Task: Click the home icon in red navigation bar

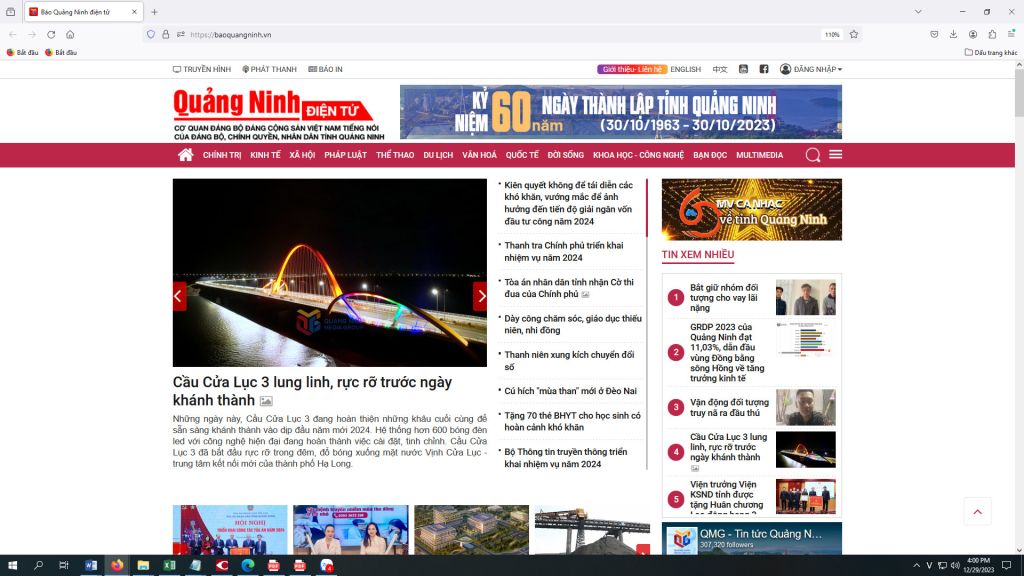Action: coord(185,155)
